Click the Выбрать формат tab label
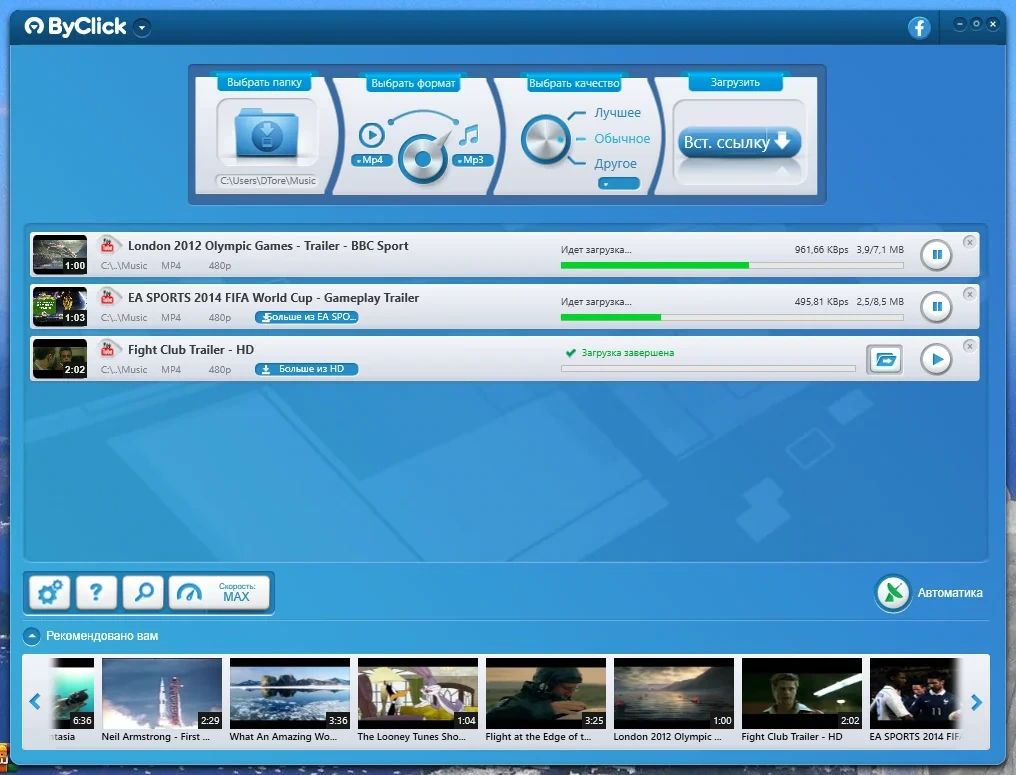The width and height of the screenshot is (1016, 775). point(413,83)
